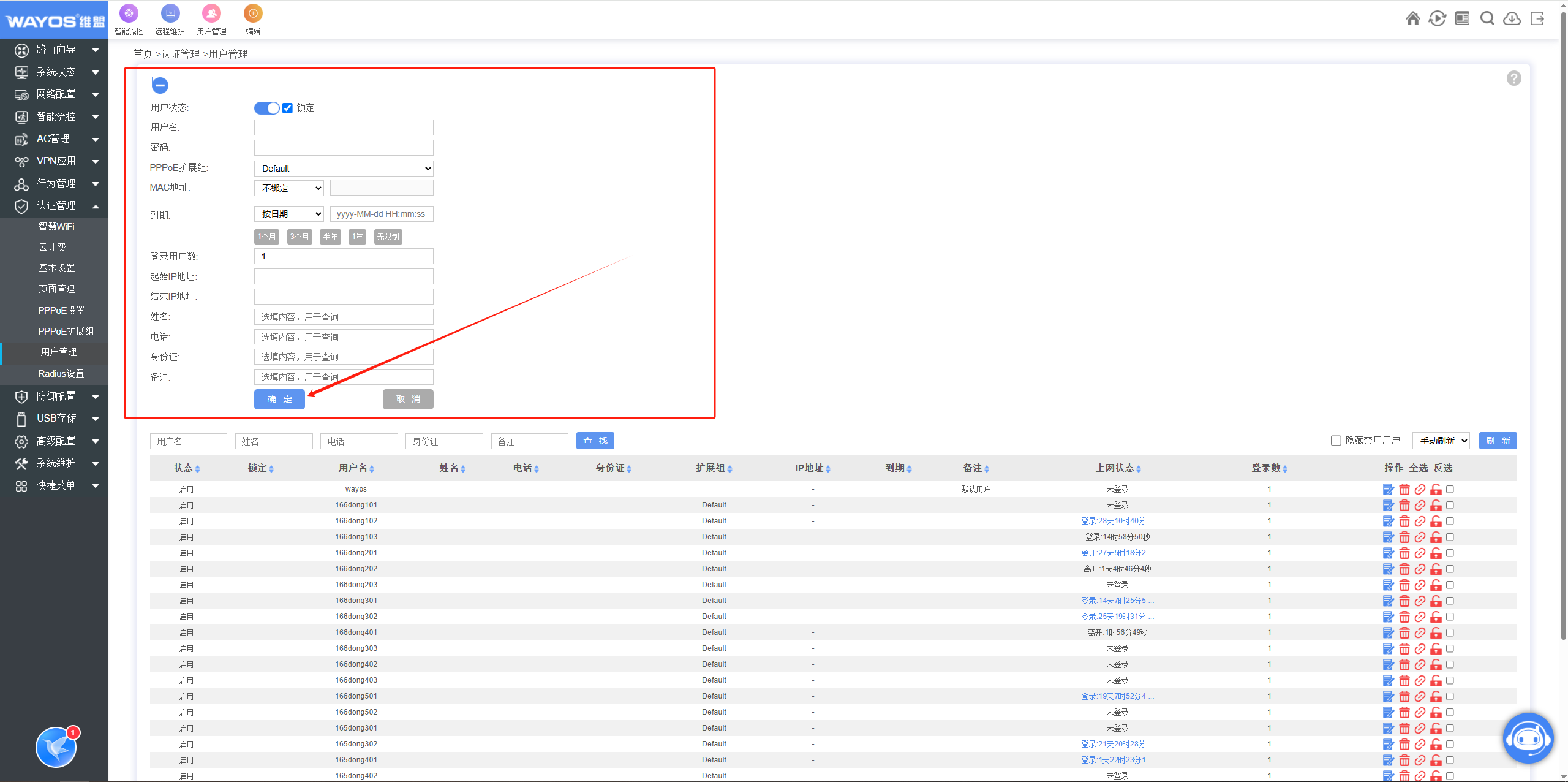Screen dimensions: 1568x782
Task: Expand the 系统状态 sidebar menu
Action: [x=56, y=72]
